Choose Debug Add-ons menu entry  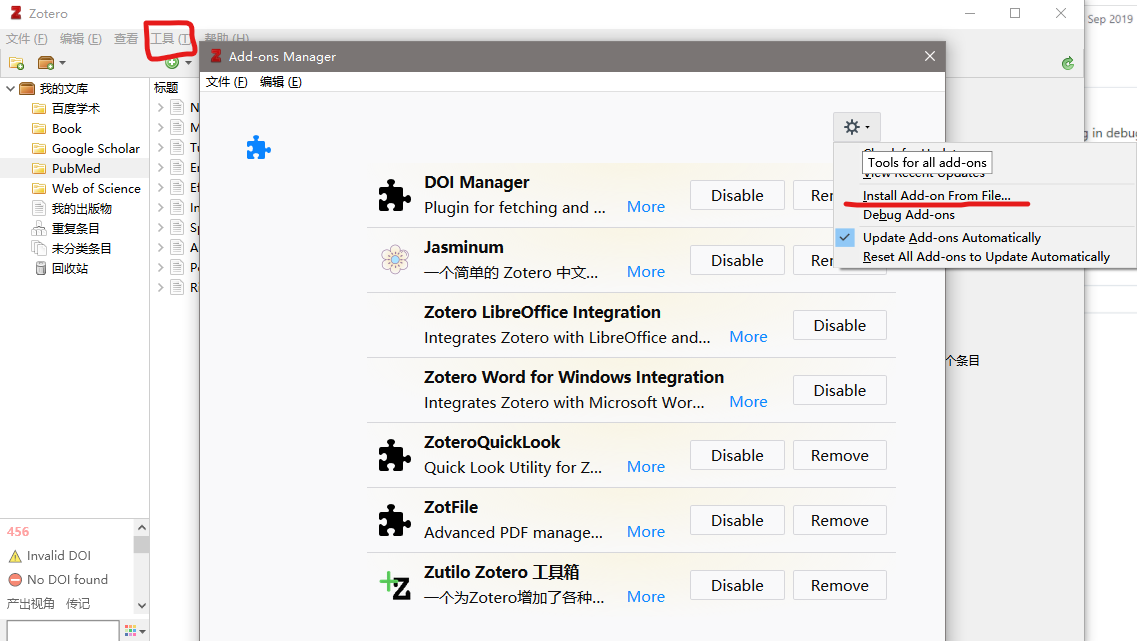click(909, 215)
